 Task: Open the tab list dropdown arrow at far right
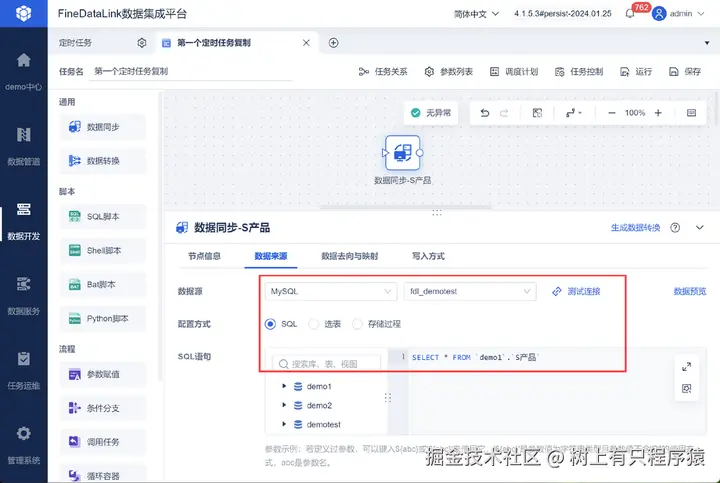tap(707, 43)
